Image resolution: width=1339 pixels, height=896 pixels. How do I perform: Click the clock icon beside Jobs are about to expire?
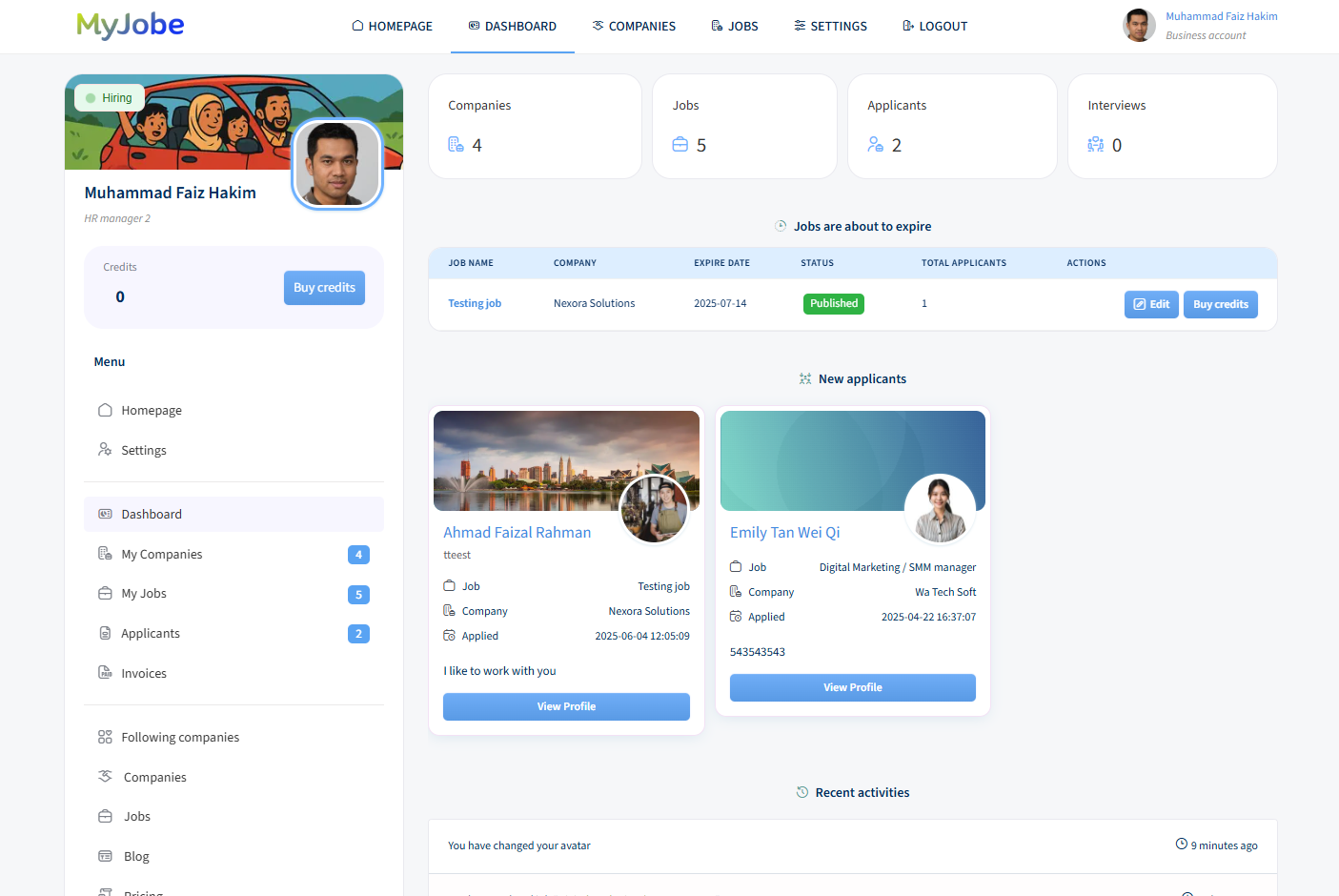(781, 226)
